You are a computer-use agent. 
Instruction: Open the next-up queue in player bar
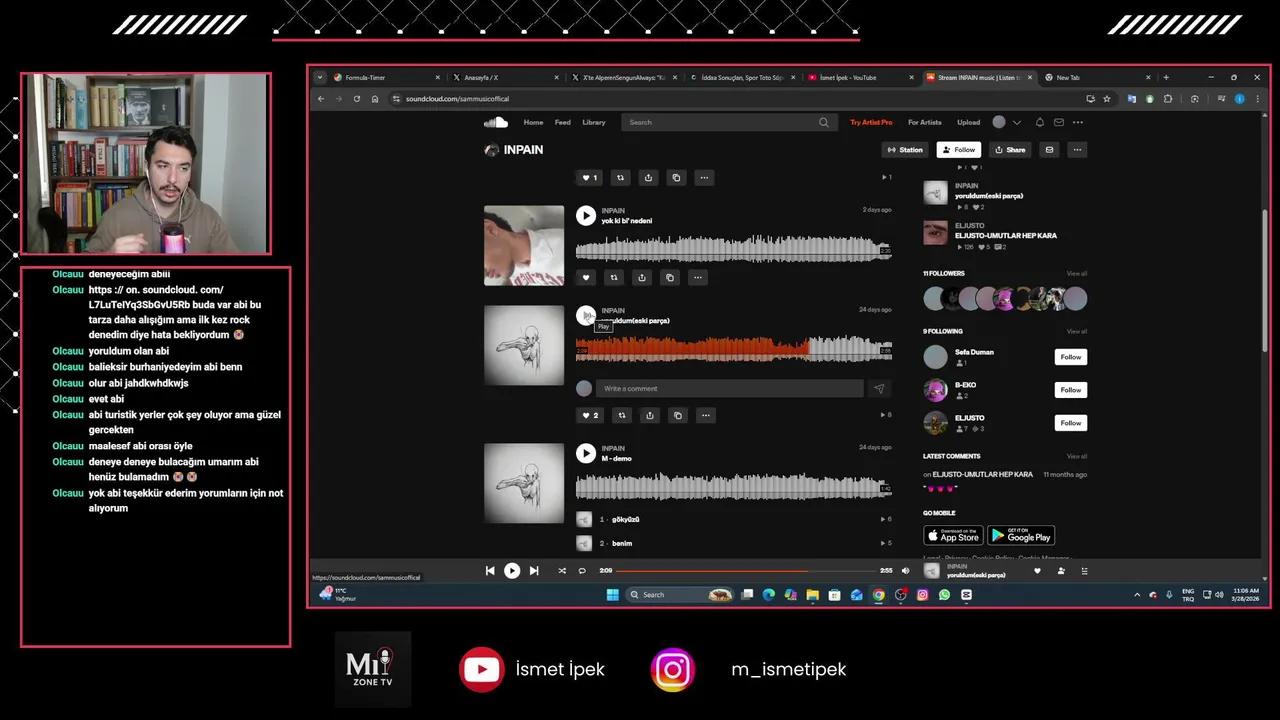pos(1084,571)
